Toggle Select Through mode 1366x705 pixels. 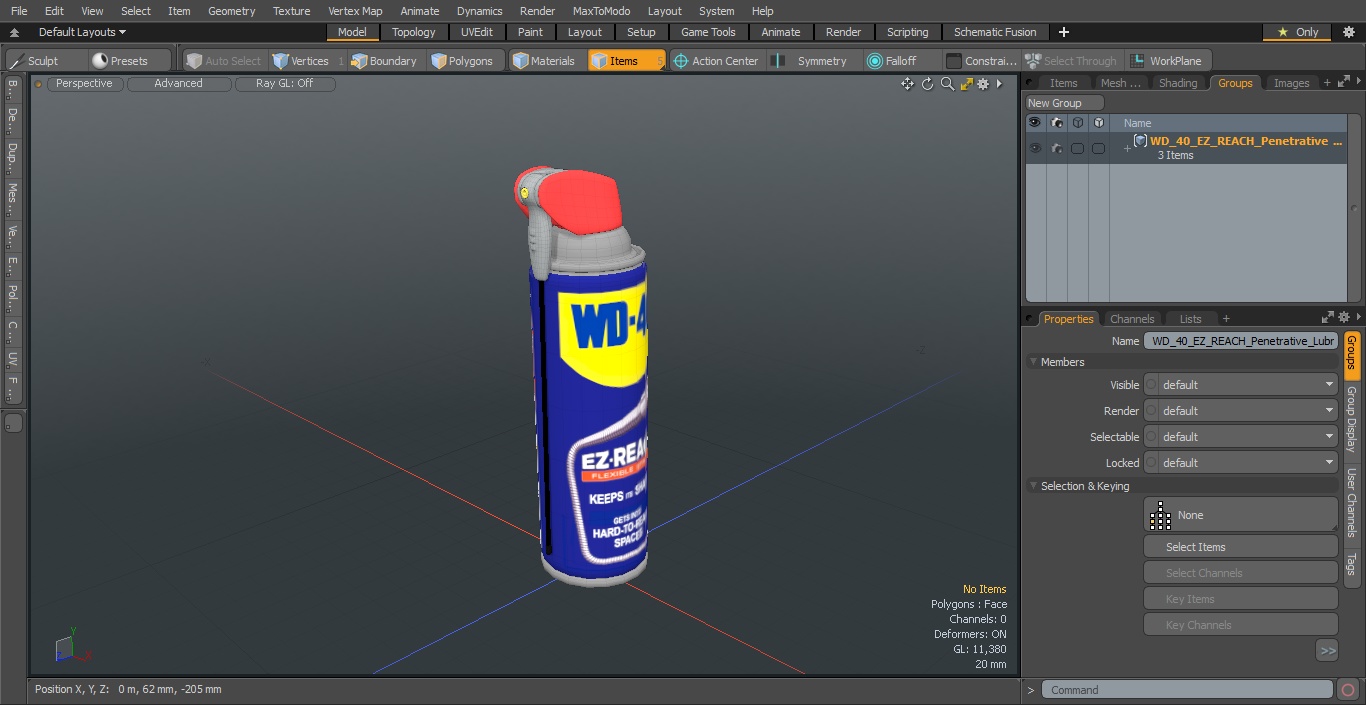(1073, 61)
